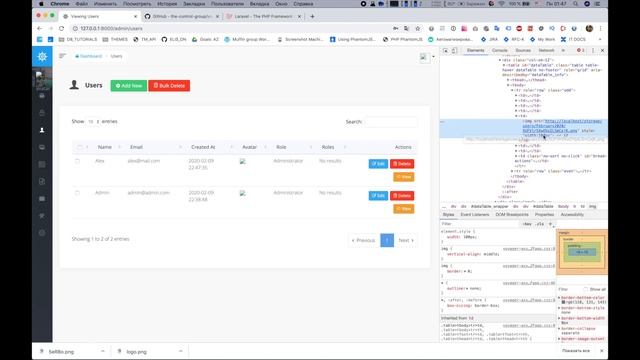Click the red error count indicator in DevTools

click(x=580, y=51)
